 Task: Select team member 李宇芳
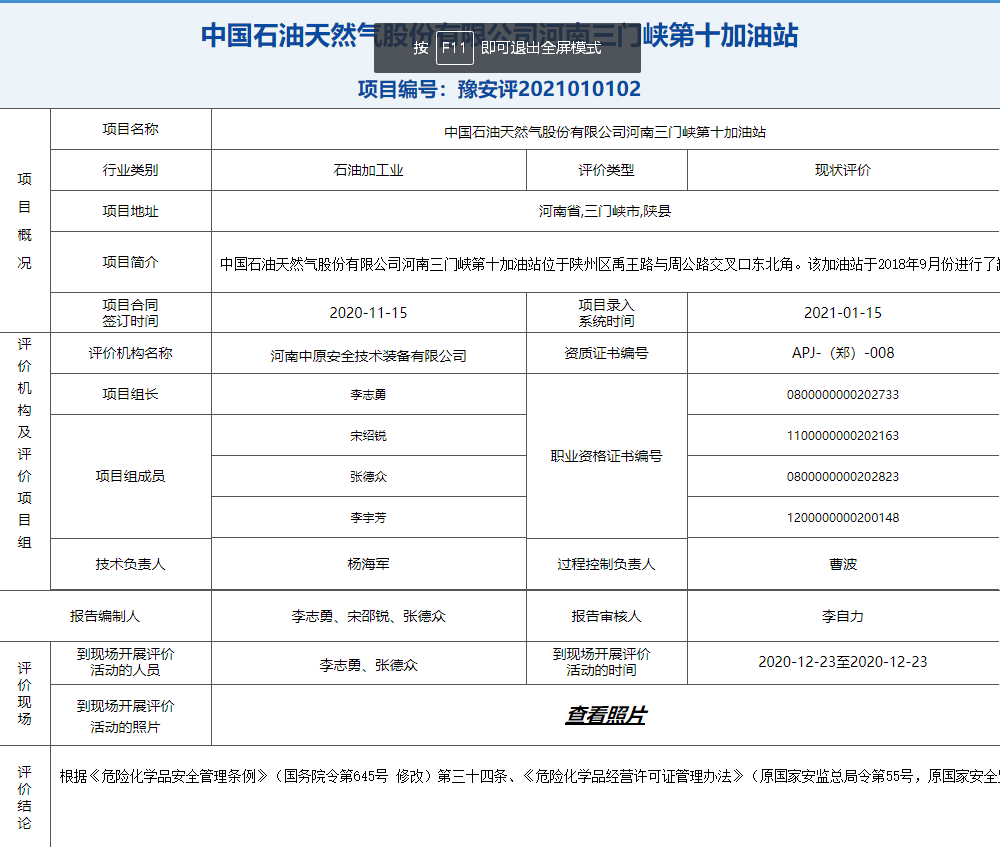(x=369, y=518)
